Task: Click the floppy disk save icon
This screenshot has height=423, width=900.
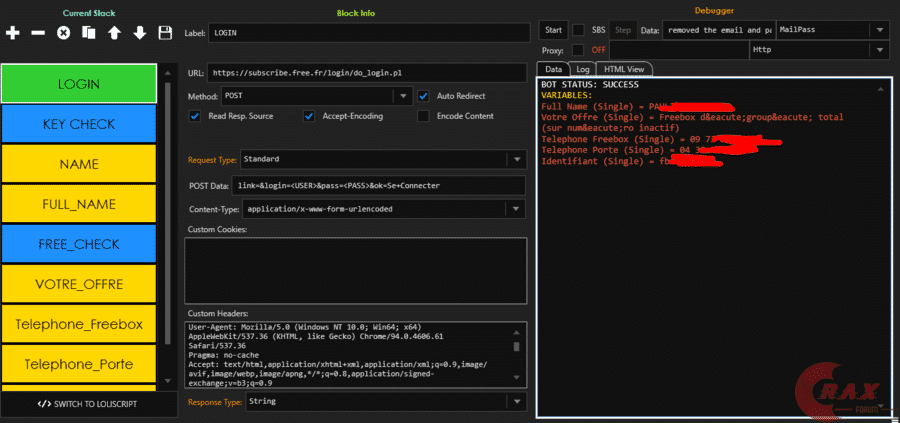Action: (165, 33)
